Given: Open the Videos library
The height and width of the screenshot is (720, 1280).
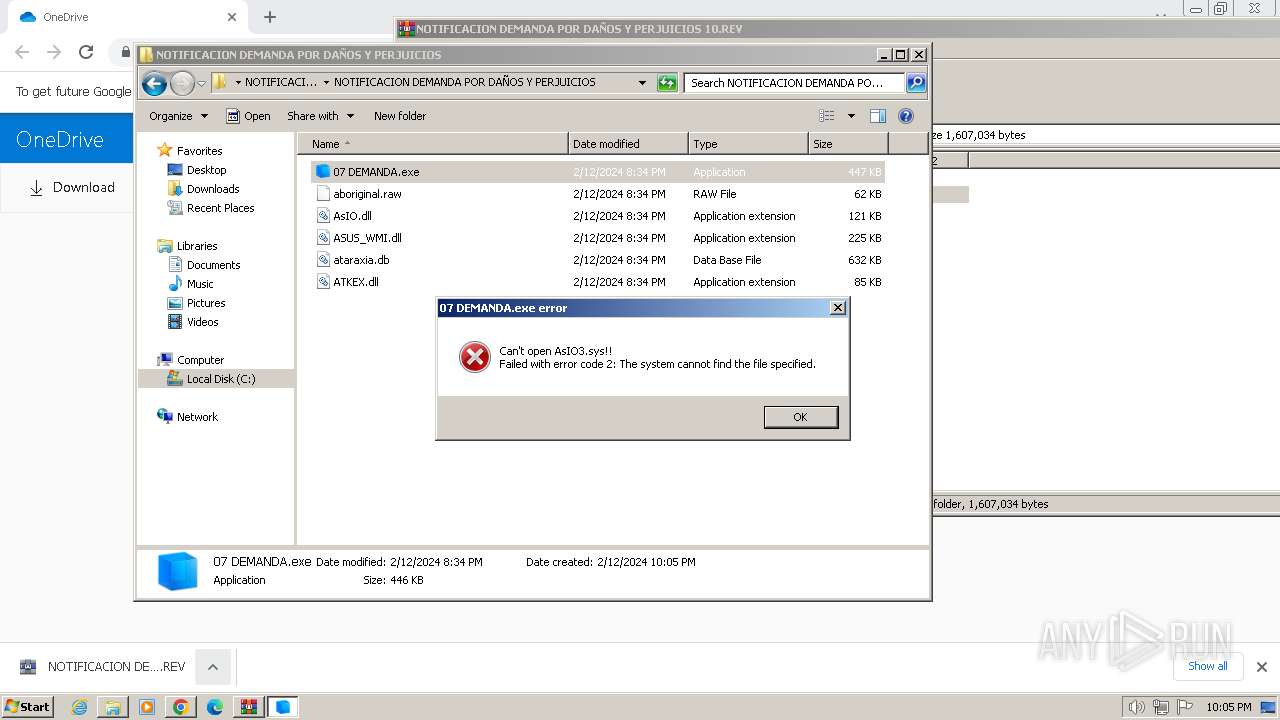Looking at the screenshot, I should click(202, 322).
